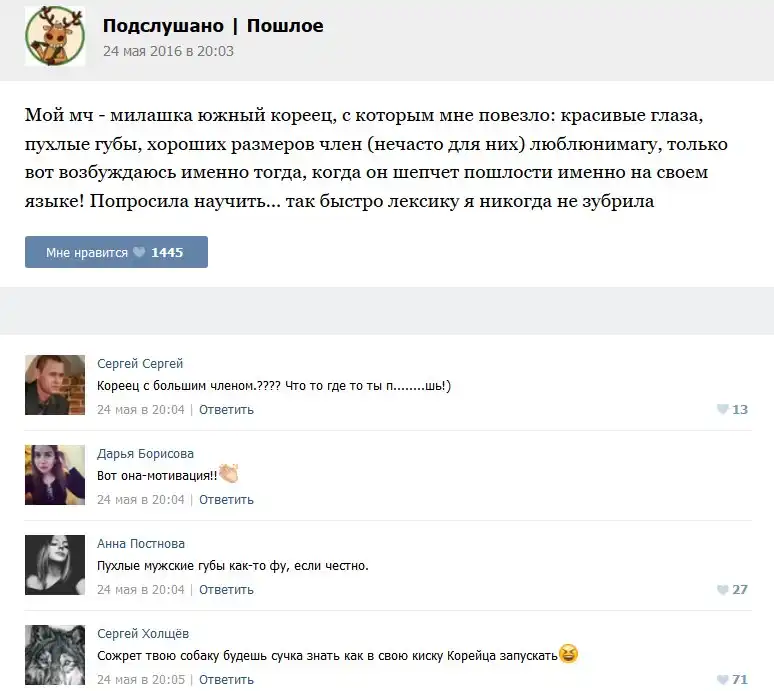Click Ответить under Дарья Борисова's comment
The height and width of the screenshot is (691, 774).
coord(227,499)
